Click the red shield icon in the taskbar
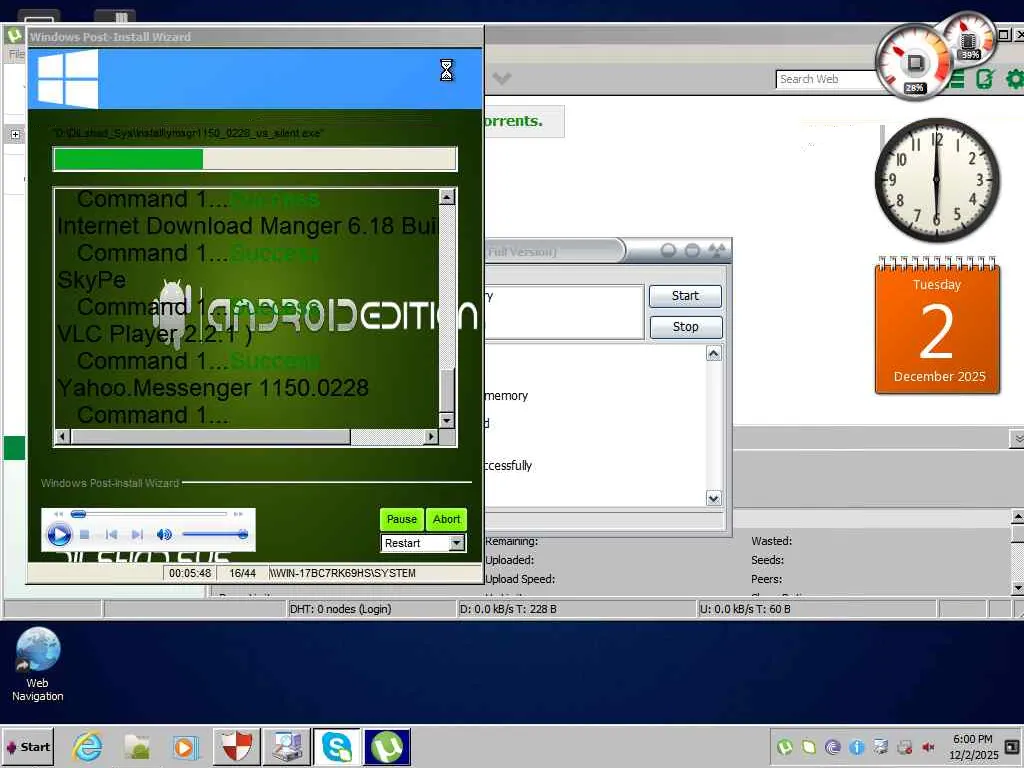Viewport: 1024px width, 768px height. pyautogui.click(x=236, y=746)
